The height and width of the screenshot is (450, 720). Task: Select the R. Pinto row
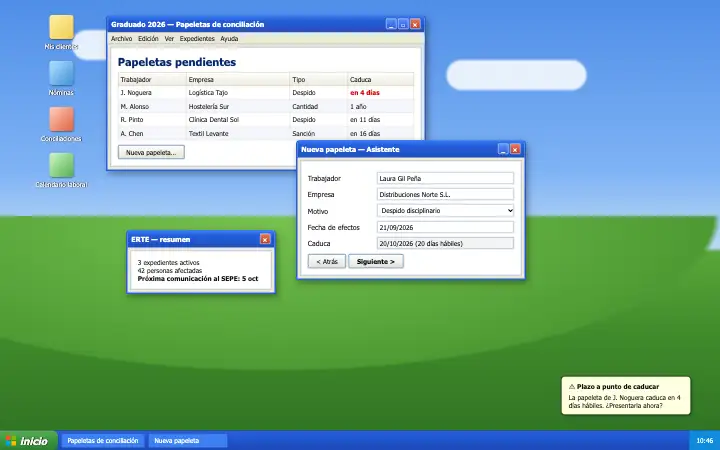pos(266,120)
